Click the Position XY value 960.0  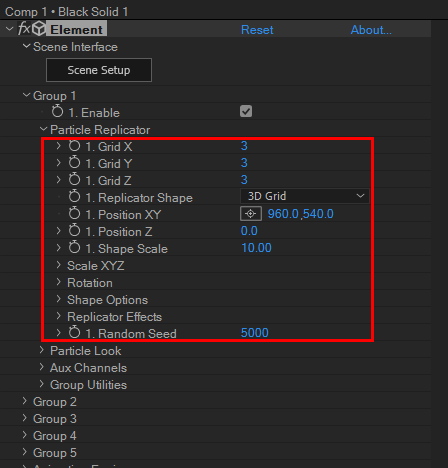point(283,214)
